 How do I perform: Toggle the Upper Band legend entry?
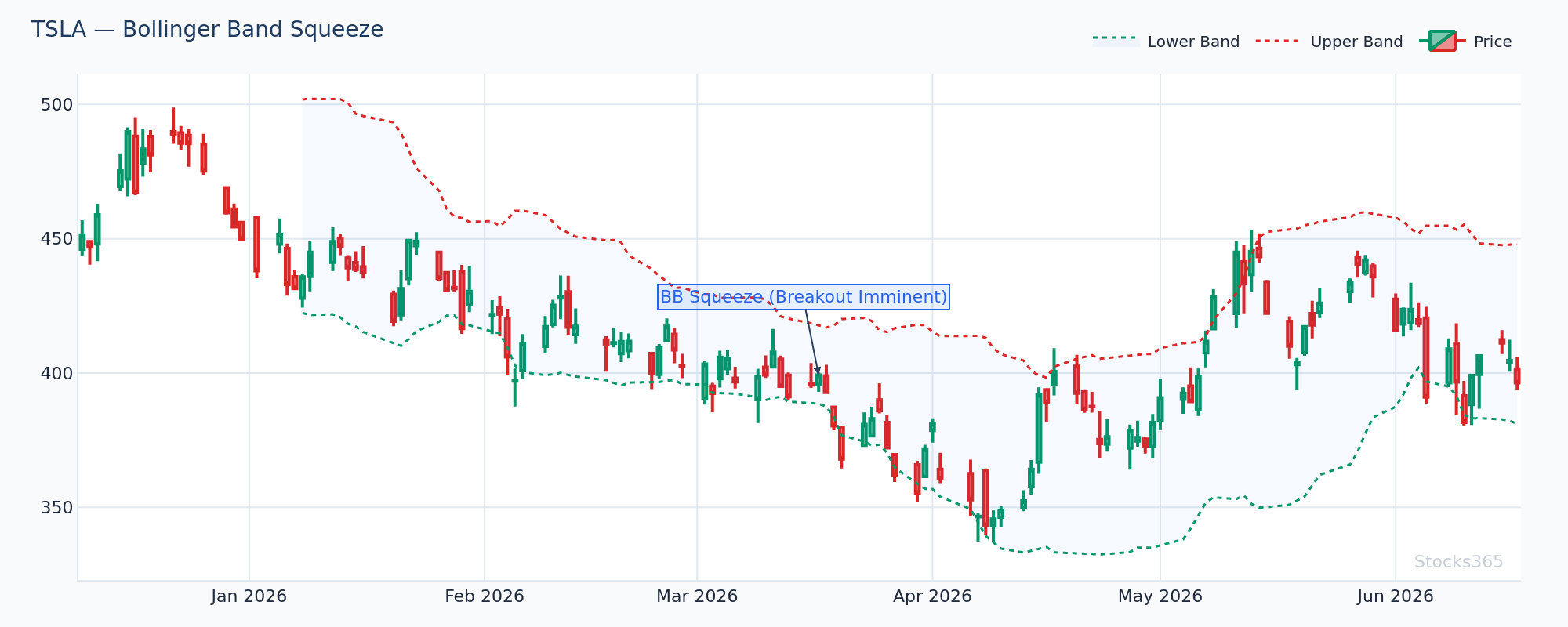[1329, 42]
